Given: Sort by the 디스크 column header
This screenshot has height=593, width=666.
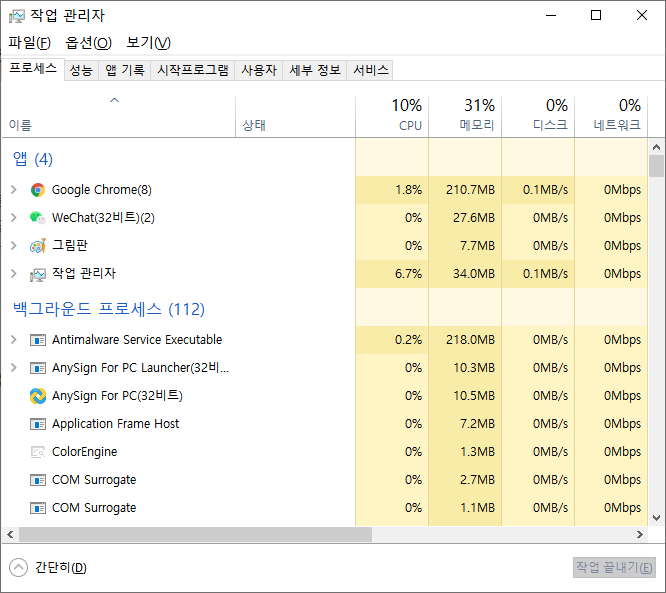Looking at the screenshot, I should coord(538,117).
